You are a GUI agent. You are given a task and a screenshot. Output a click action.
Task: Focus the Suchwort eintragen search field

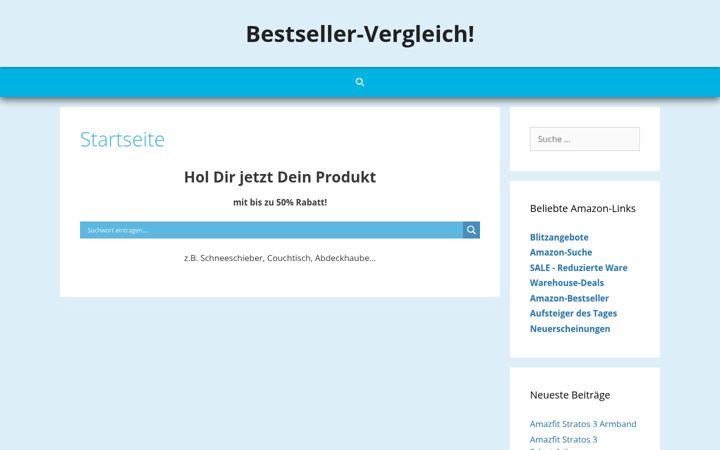click(x=271, y=230)
